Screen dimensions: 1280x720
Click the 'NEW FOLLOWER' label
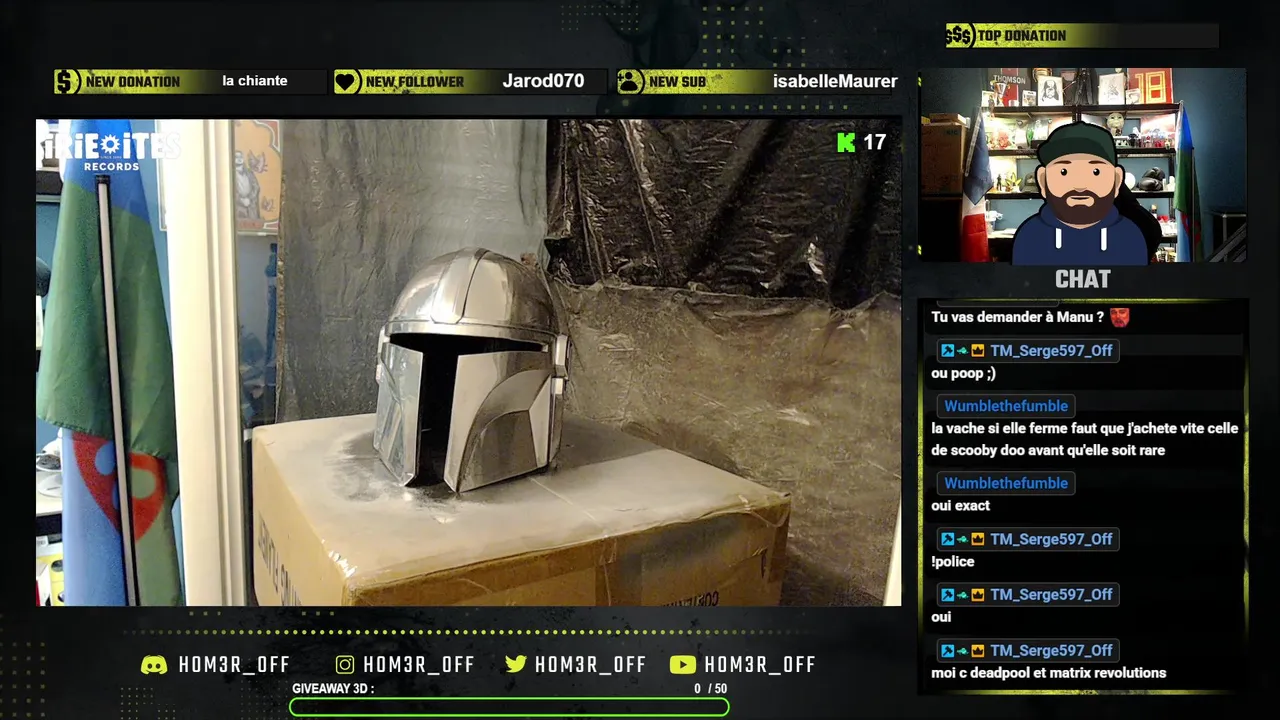[415, 82]
